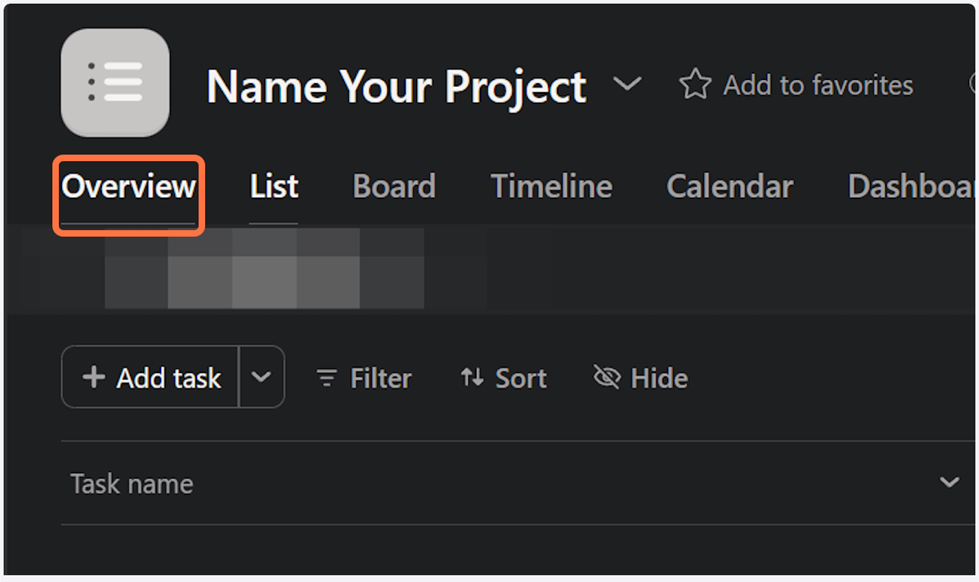
Task: Click the Sort arrows icon
Action: pyautogui.click(x=472, y=378)
